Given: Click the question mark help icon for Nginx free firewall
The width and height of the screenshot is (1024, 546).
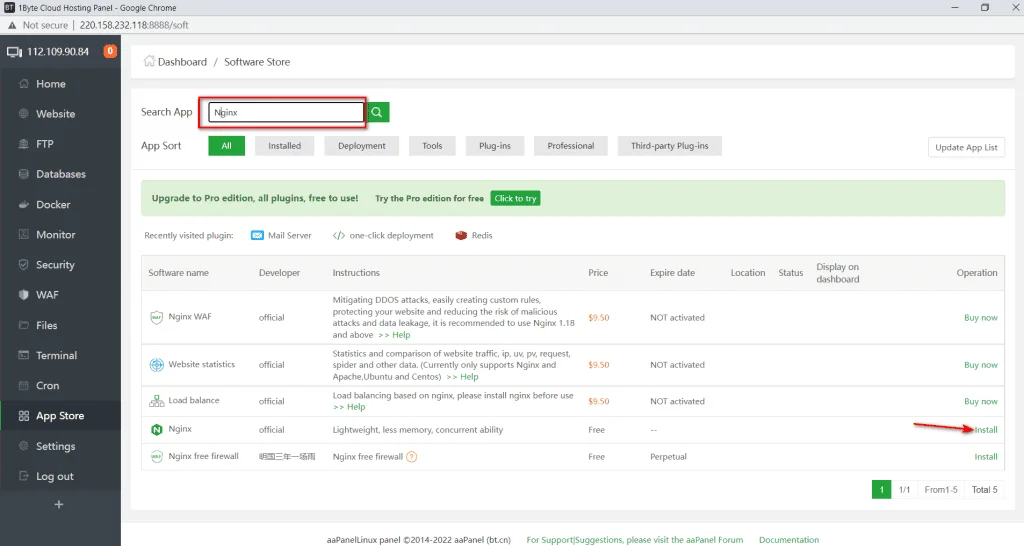Looking at the screenshot, I should [x=411, y=457].
